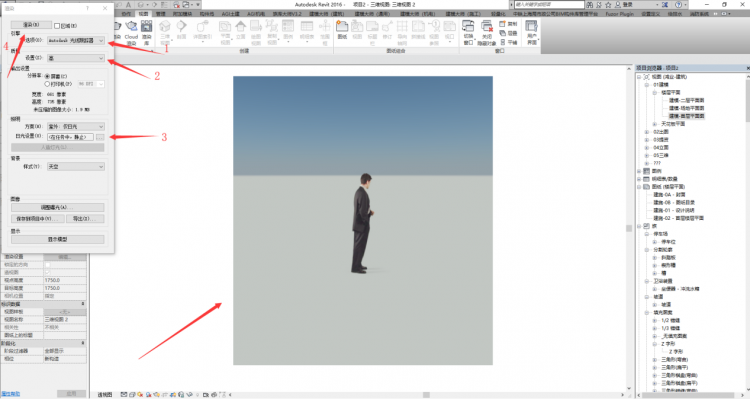Viewport: 750px width, 399px height.
Task: Click the binoculars search icon in title bar
Action: pyautogui.click(x=589, y=4)
